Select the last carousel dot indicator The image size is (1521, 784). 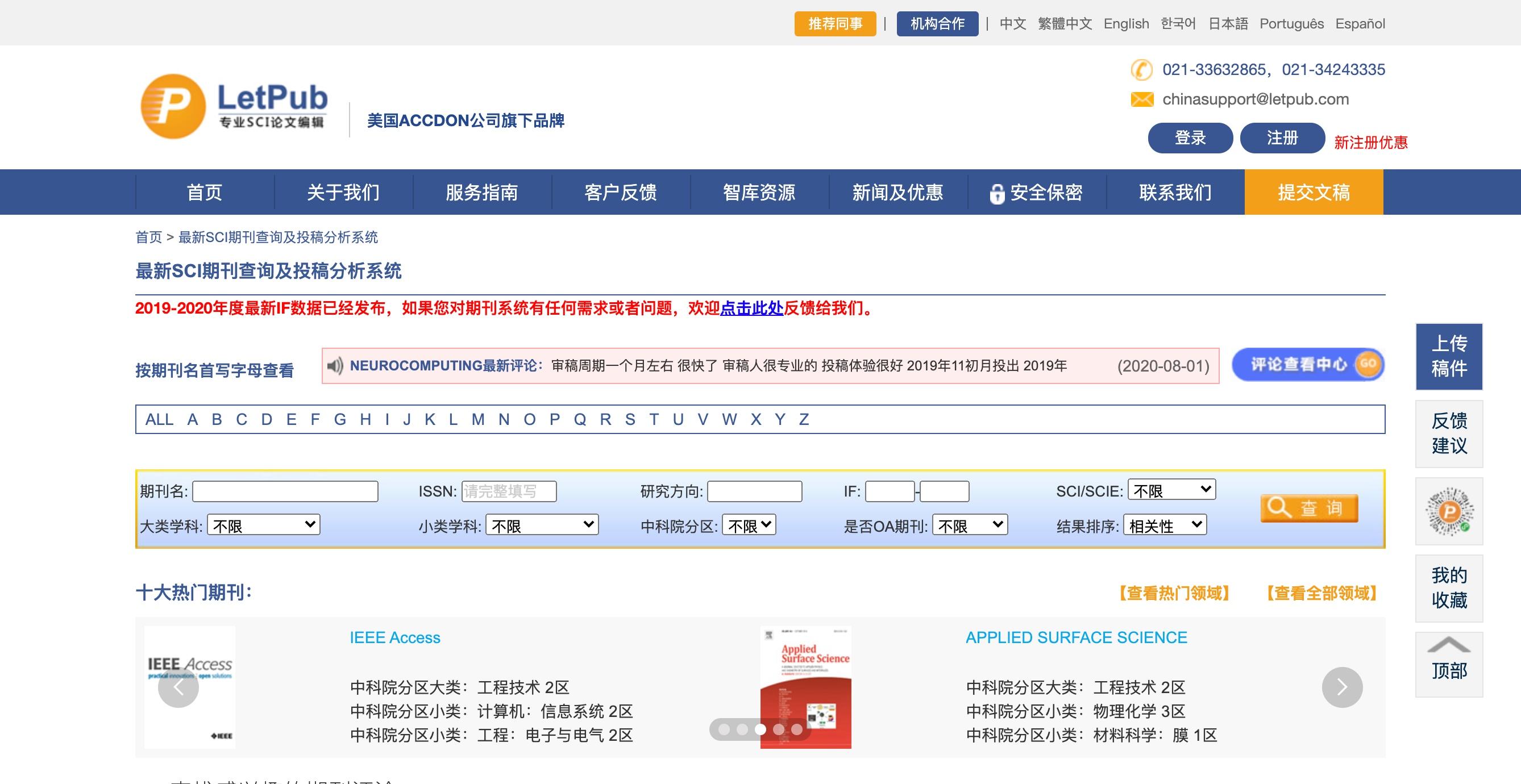(x=797, y=729)
